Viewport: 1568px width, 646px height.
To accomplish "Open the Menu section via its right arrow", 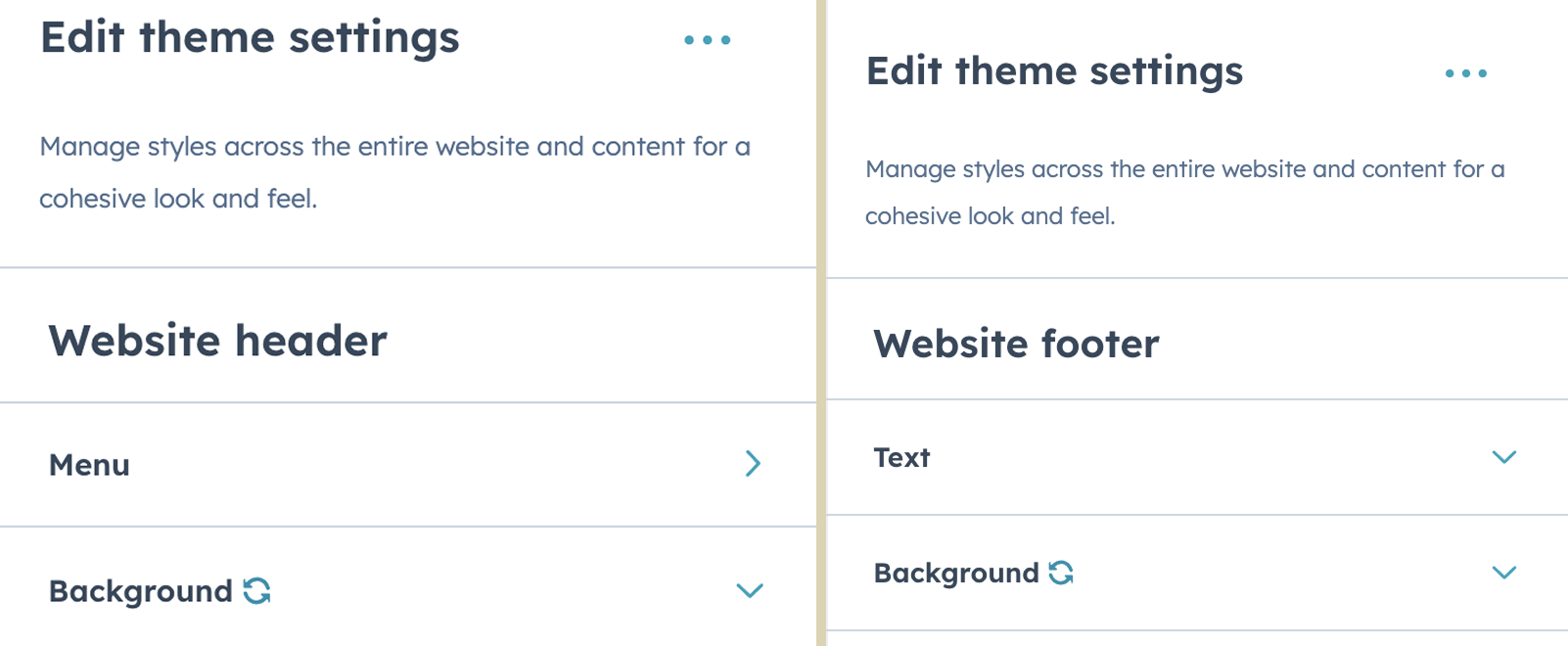I will 753,464.
